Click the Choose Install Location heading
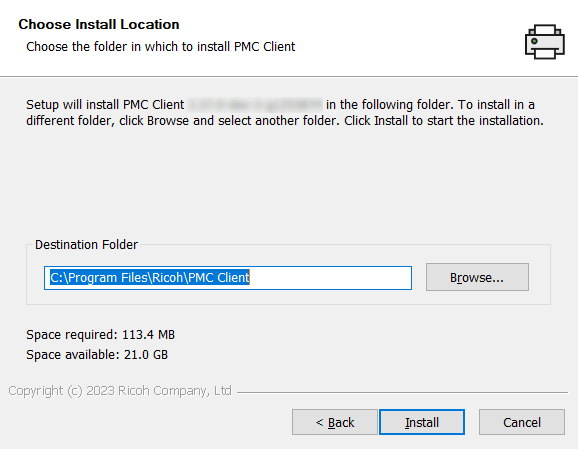Image resolution: width=578 pixels, height=449 pixels. click(x=99, y=24)
